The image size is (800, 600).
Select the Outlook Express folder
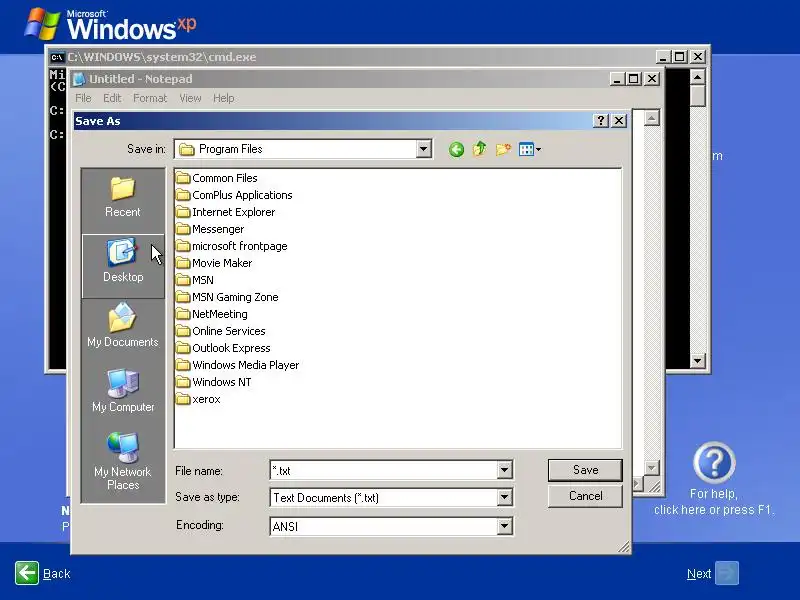[223, 348]
